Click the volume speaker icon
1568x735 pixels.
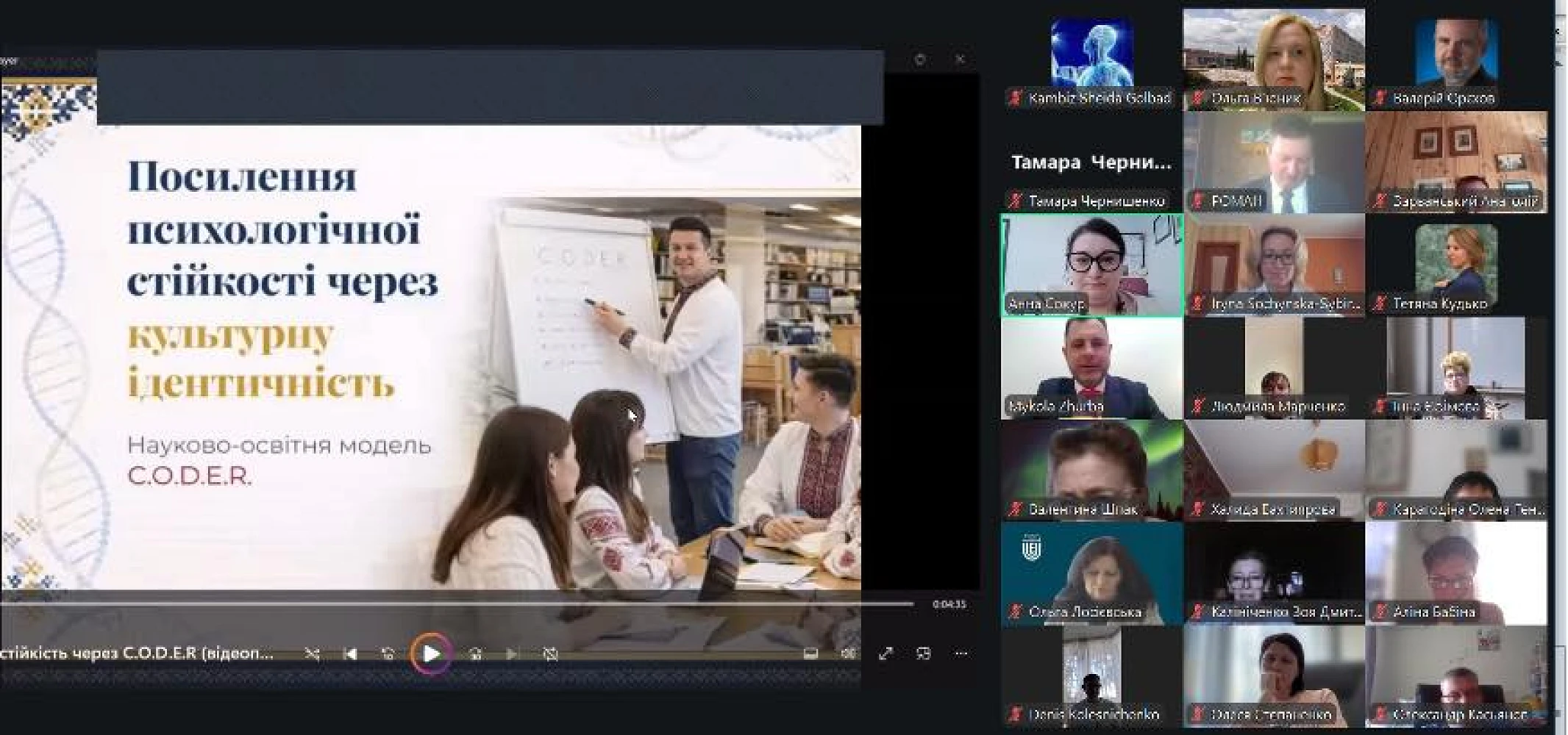pyautogui.click(x=848, y=653)
